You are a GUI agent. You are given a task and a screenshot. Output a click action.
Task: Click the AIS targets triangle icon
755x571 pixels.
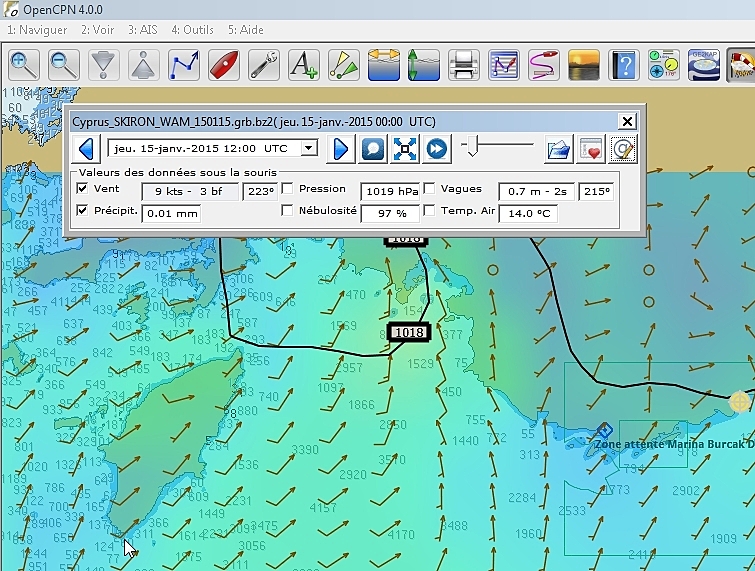343,65
